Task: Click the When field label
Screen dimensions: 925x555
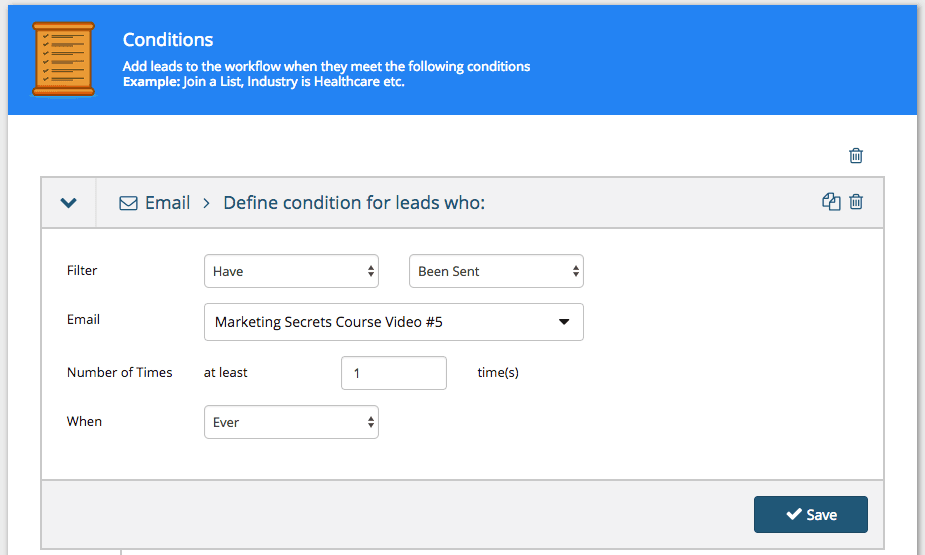Action: point(84,421)
